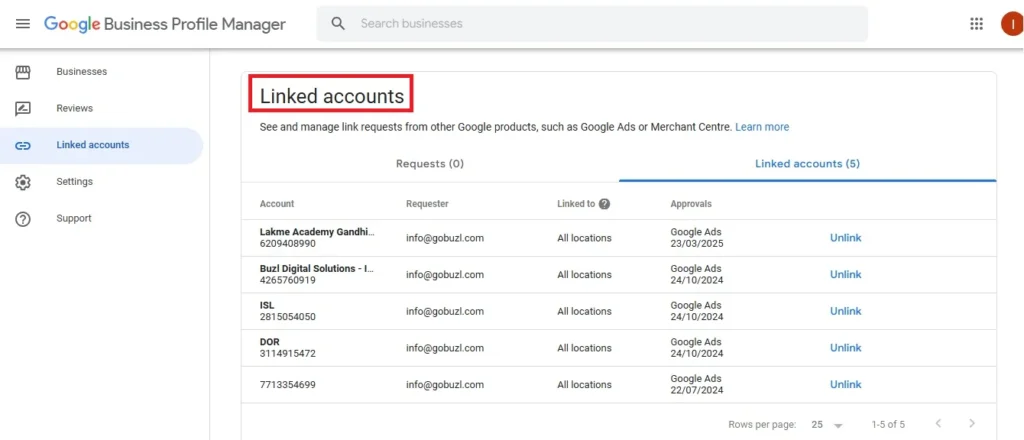Image resolution: width=1024 pixels, height=440 pixels.
Task: Click the Support question mark icon
Action: tap(23, 219)
